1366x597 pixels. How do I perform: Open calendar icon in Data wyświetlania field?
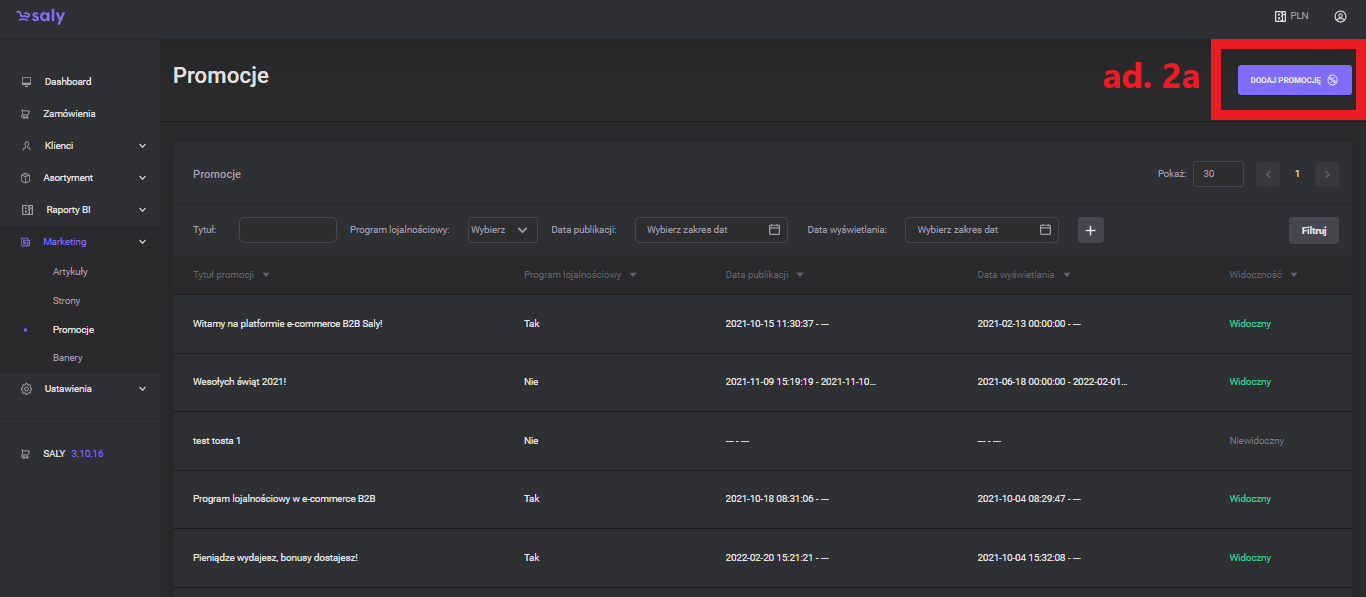click(1045, 230)
